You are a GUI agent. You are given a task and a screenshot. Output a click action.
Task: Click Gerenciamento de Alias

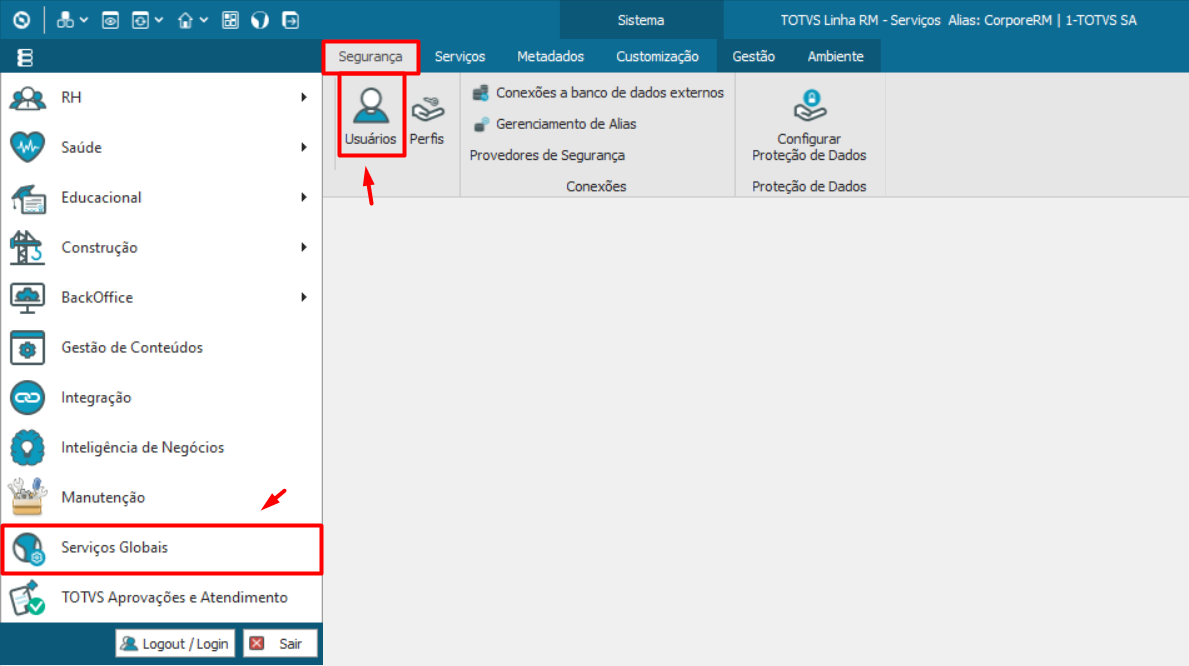(554, 124)
